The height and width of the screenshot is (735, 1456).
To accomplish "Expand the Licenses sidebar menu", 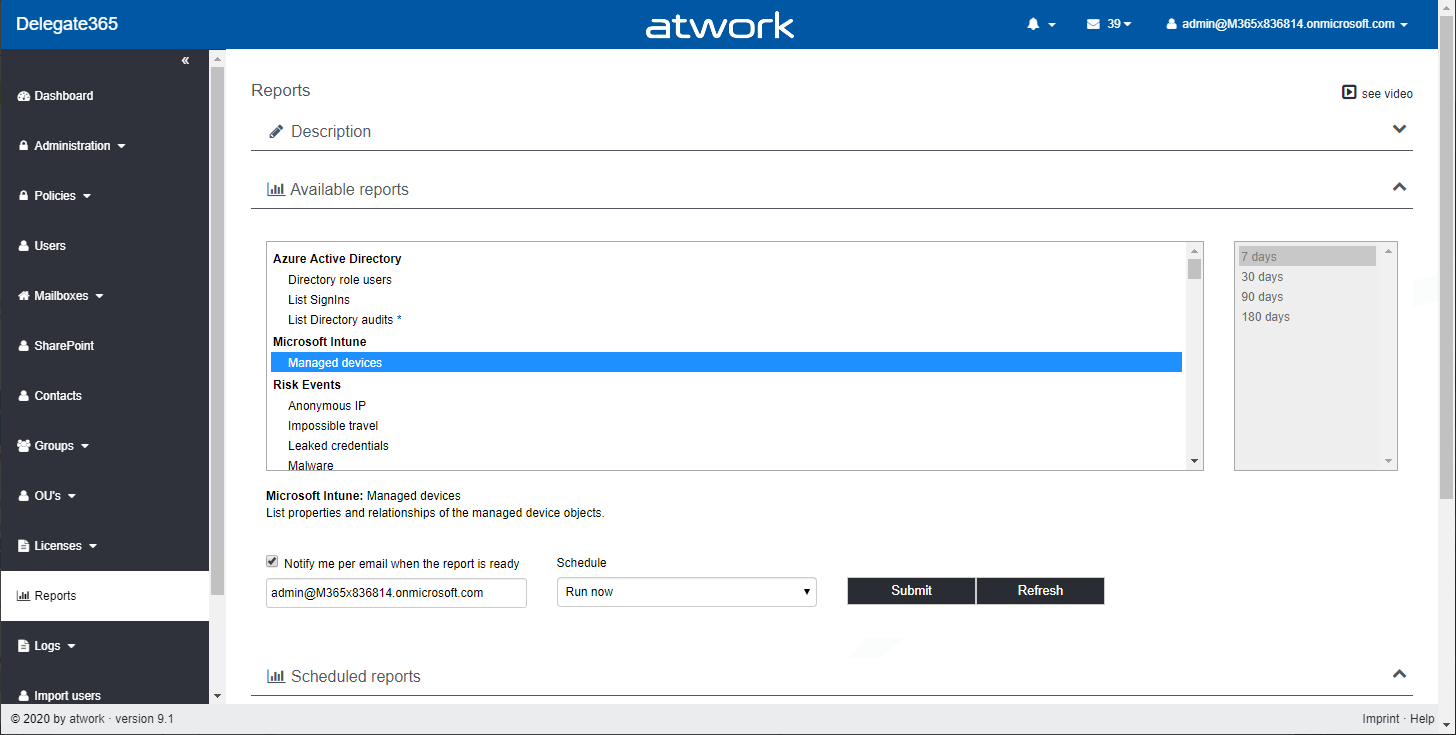I will 59,546.
